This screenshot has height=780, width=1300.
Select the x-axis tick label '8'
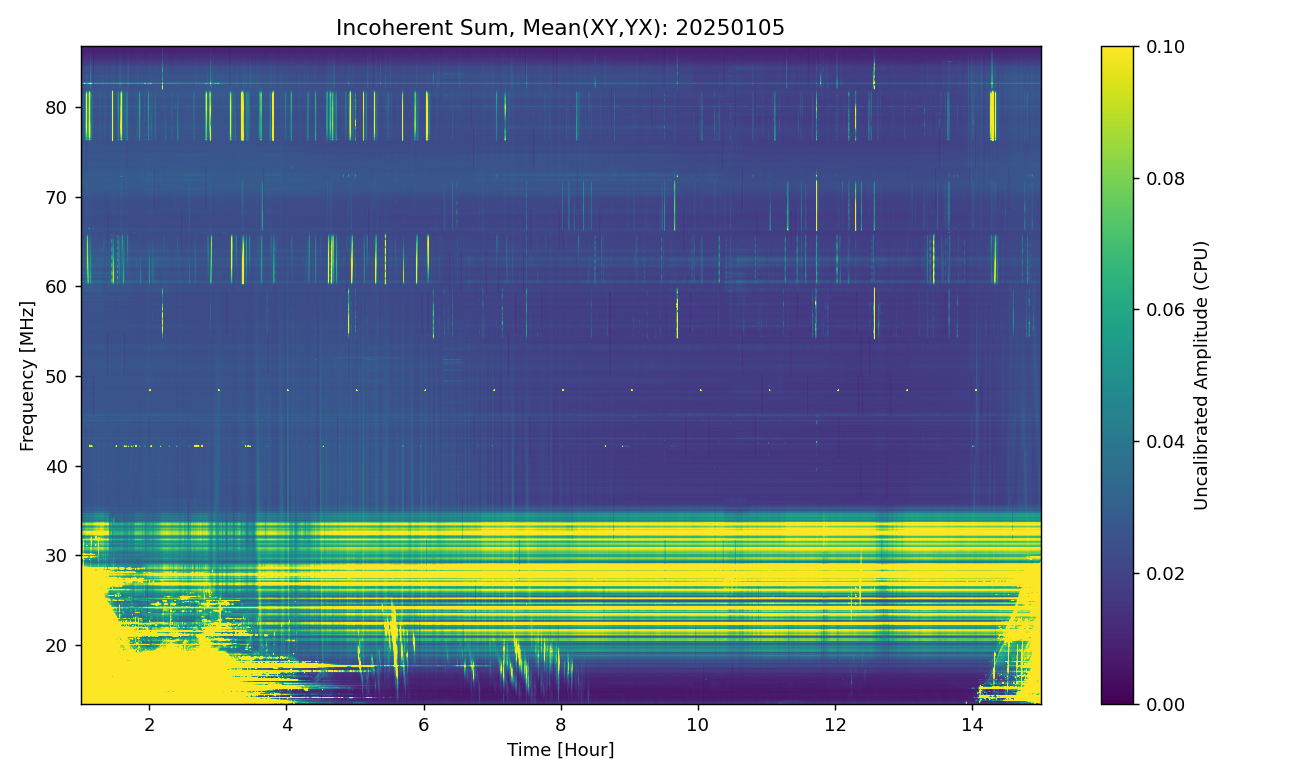click(x=561, y=723)
